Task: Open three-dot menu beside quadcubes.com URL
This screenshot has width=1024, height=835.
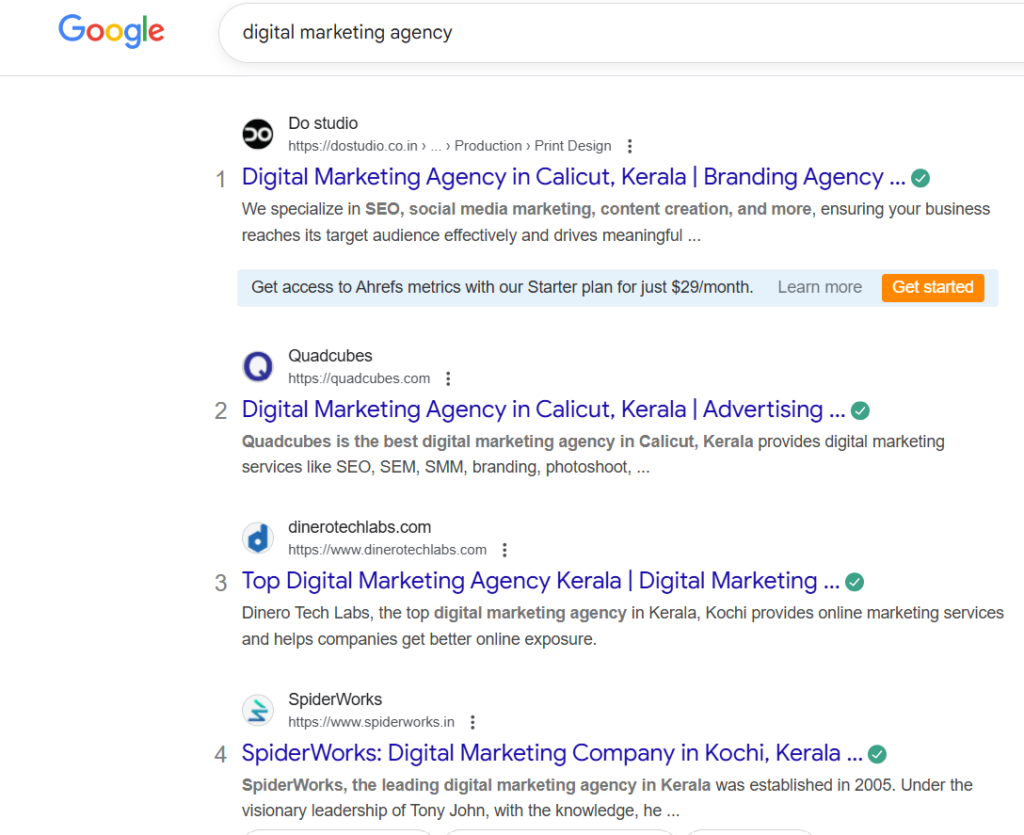Action: (448, 379)
